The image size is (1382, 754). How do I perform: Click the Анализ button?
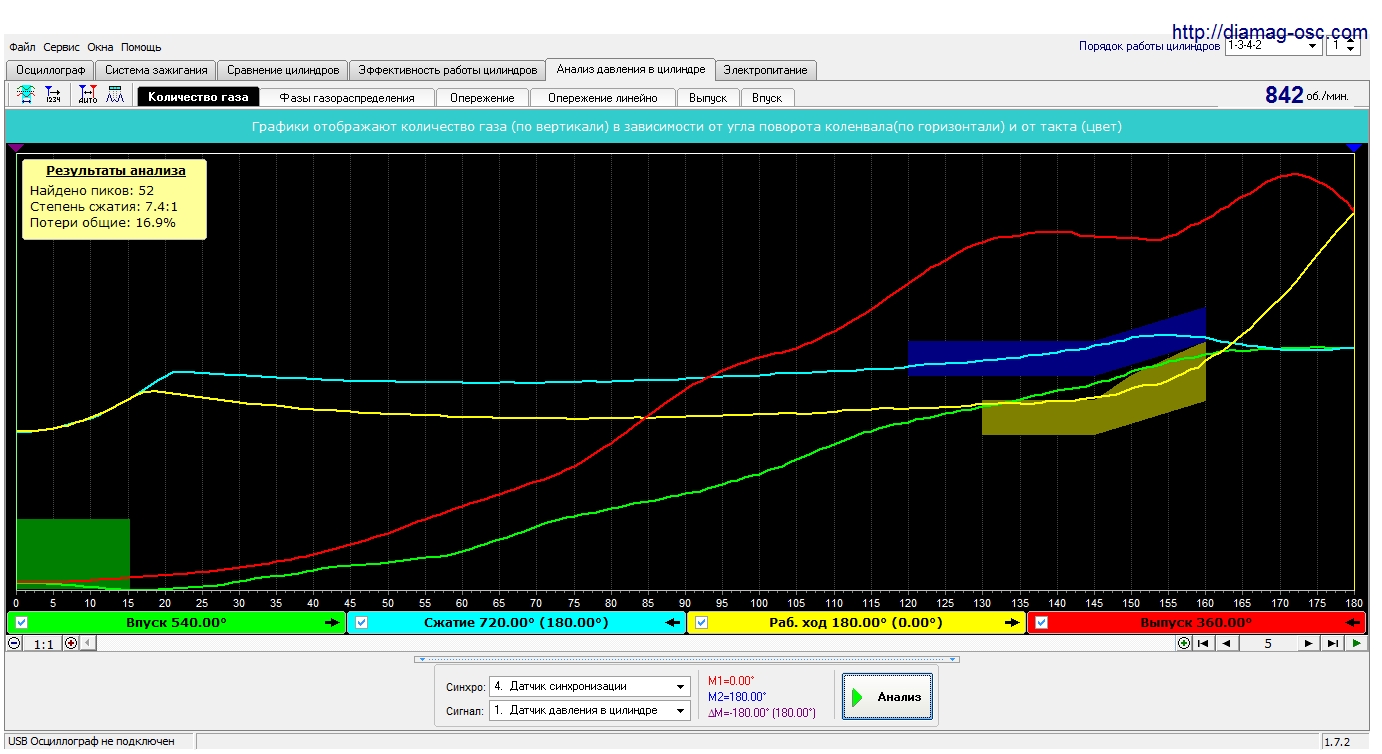click(888, 697)
